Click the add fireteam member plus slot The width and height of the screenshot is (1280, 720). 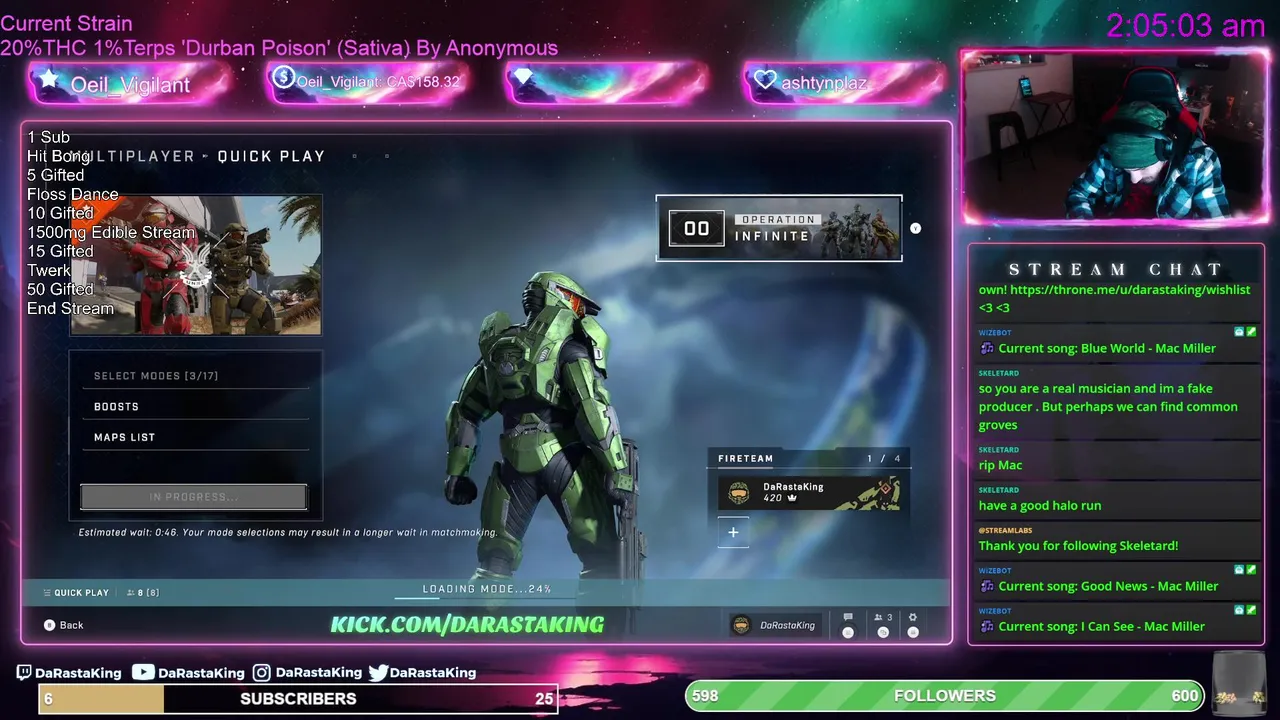click(733, 533)
